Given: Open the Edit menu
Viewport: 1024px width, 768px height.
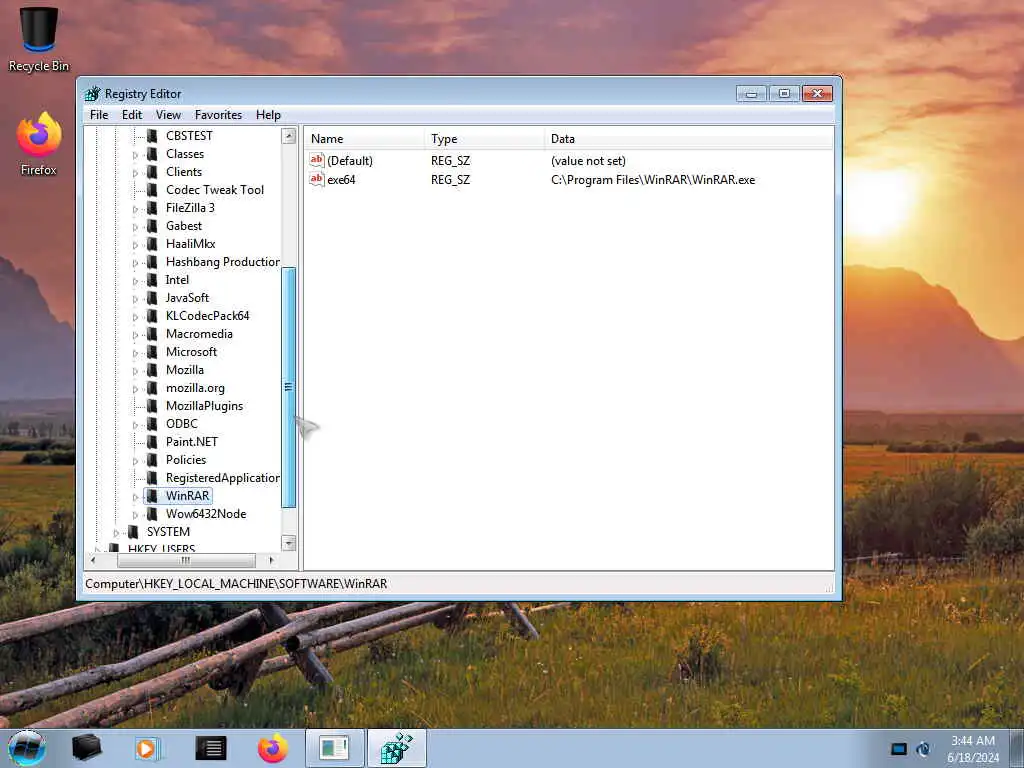Looking at the screenshot, I should pos(132,115).
